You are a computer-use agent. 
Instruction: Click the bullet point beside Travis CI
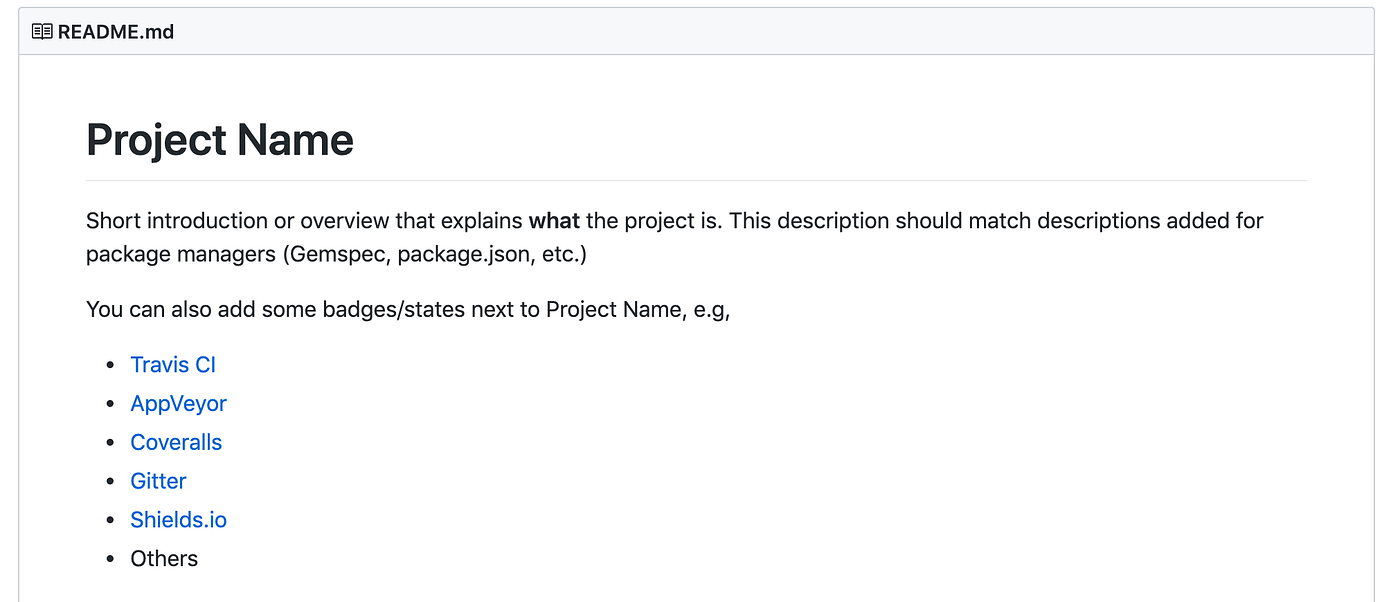110,365
